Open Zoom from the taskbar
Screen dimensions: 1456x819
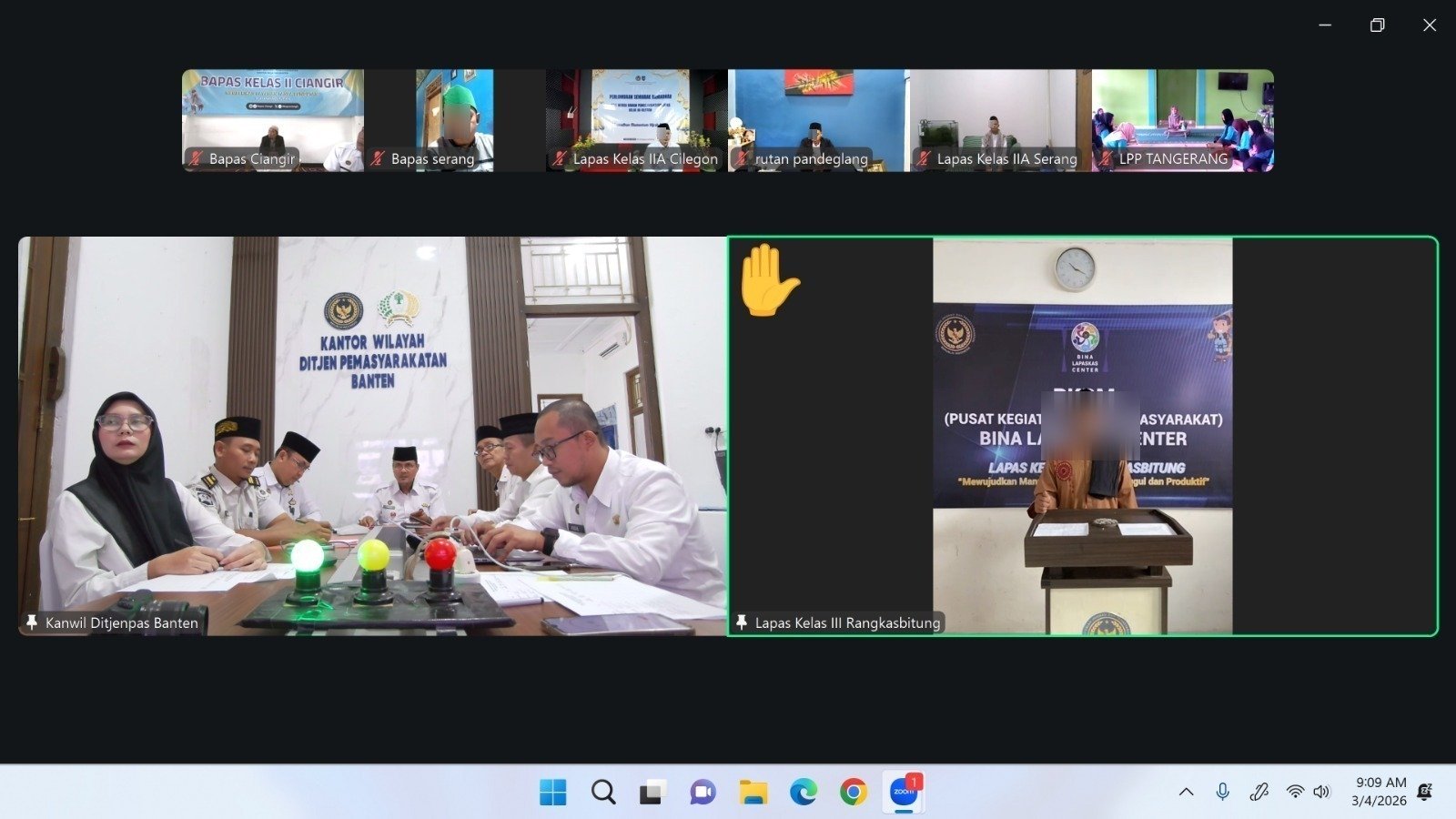(904, 793)
